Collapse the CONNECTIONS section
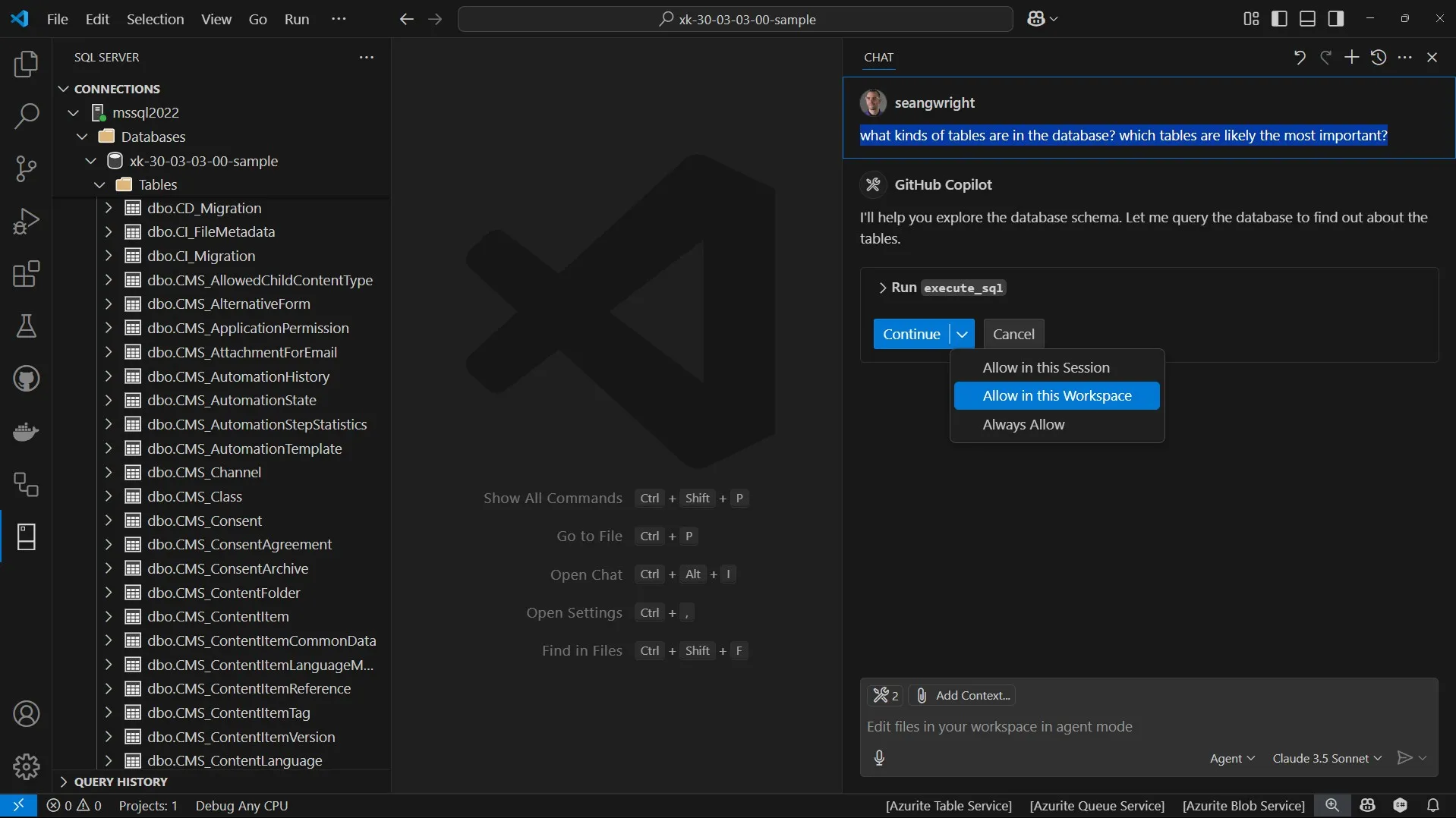This screenshot has height=818, width=1456. pyautogui.click(x=64, y=89)
